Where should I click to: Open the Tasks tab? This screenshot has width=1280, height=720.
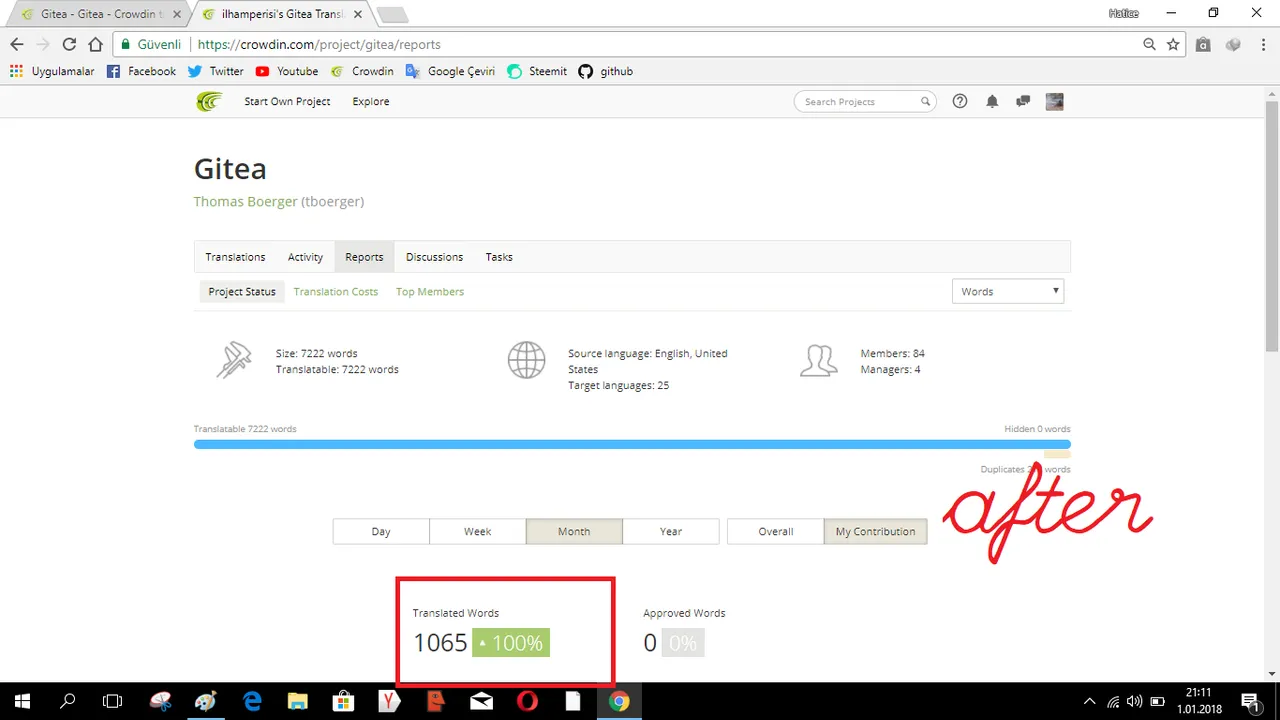click(x=499, y=257)
